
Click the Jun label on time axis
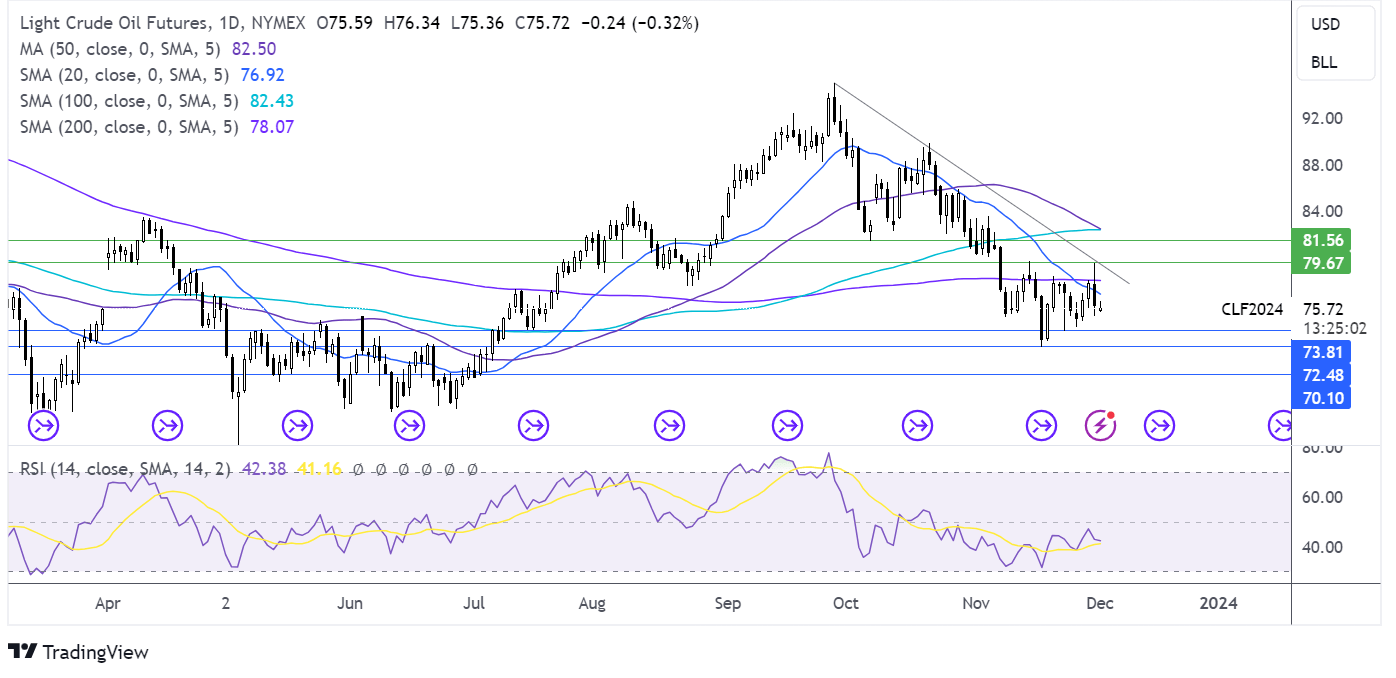click(x=349, y=603)
